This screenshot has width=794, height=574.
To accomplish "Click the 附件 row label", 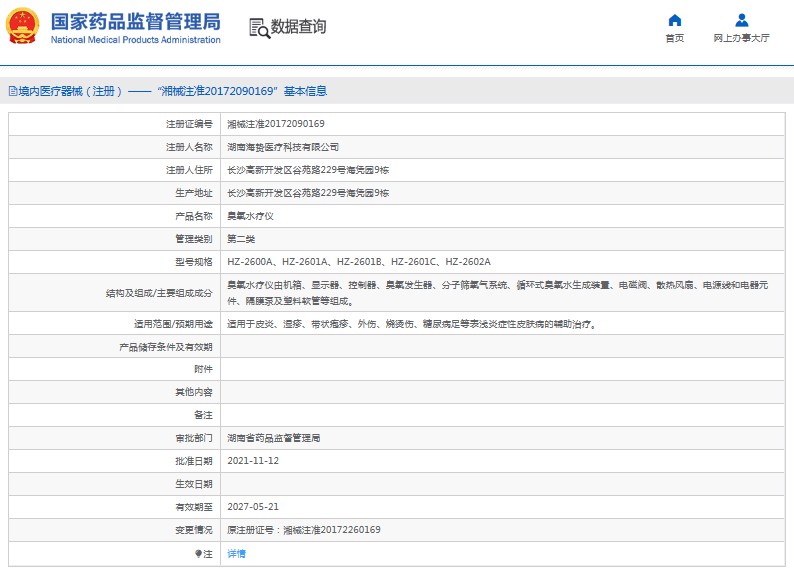I will coord(204,370).
